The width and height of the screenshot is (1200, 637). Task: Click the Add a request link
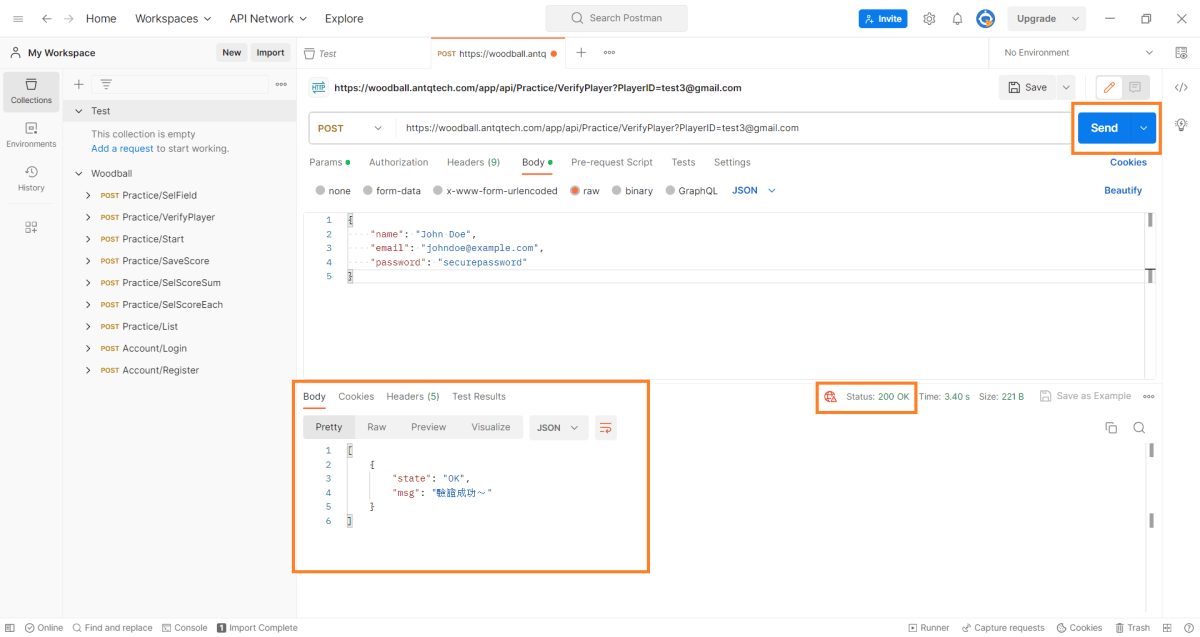coord(122,148)
